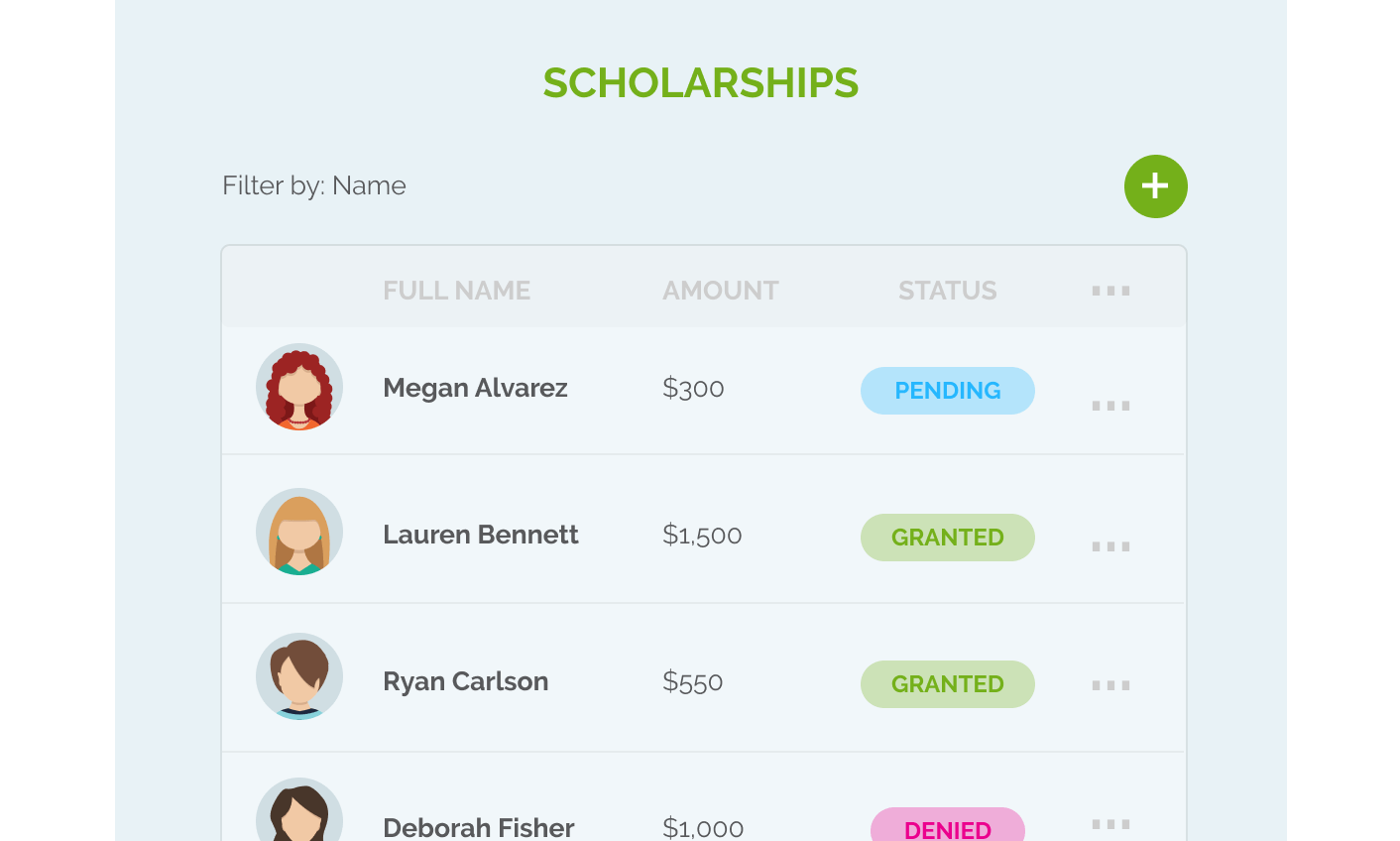Open more options in table header
The width and height of the screenshot is (1400, 841).
pos(1110,291)
